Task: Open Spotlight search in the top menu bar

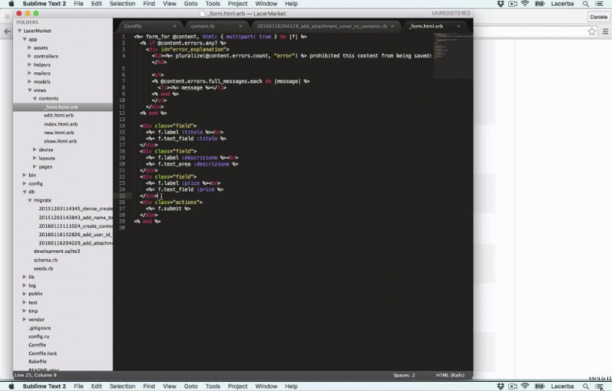Action: tap(586, 4)
